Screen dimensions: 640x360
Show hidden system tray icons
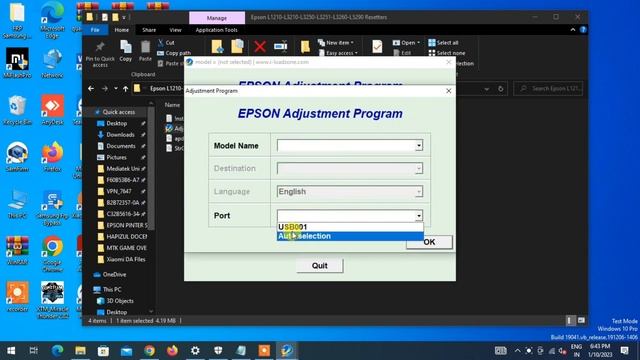click(517, 351)
